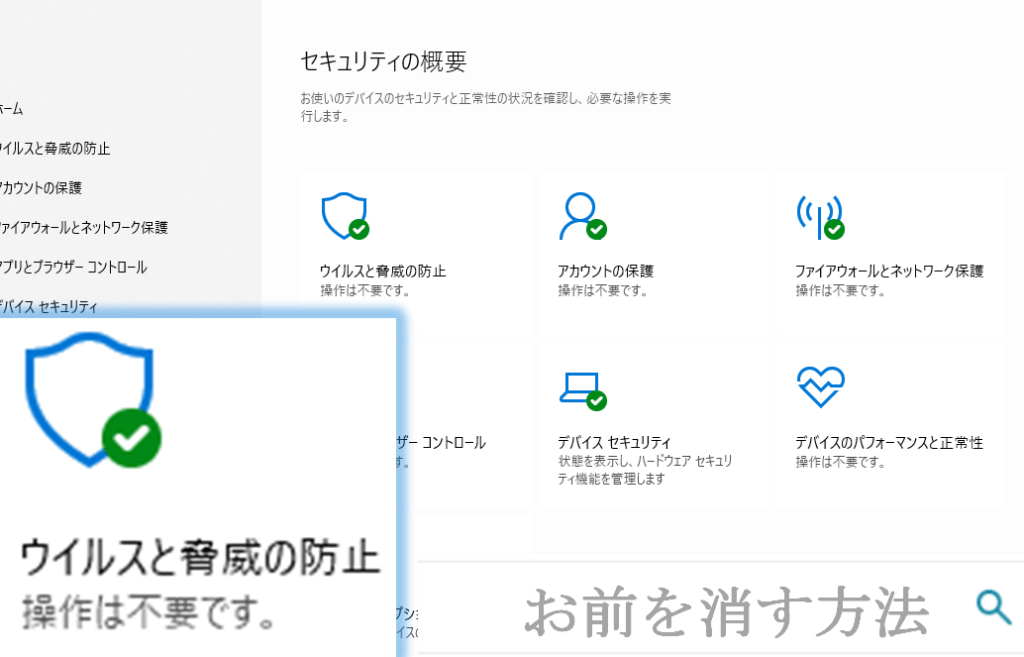Open アカウントの保護 from the sidebar
The image size is (1024, 657).
(x=41, y=188)
